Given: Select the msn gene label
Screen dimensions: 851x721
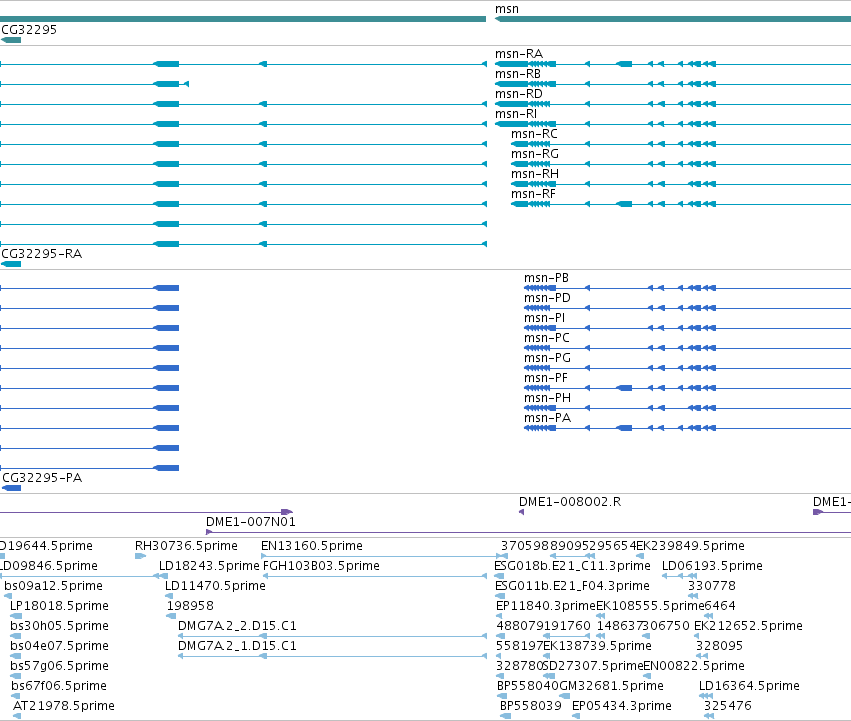Looking at the screenshot, I should [x=506, y=9].
